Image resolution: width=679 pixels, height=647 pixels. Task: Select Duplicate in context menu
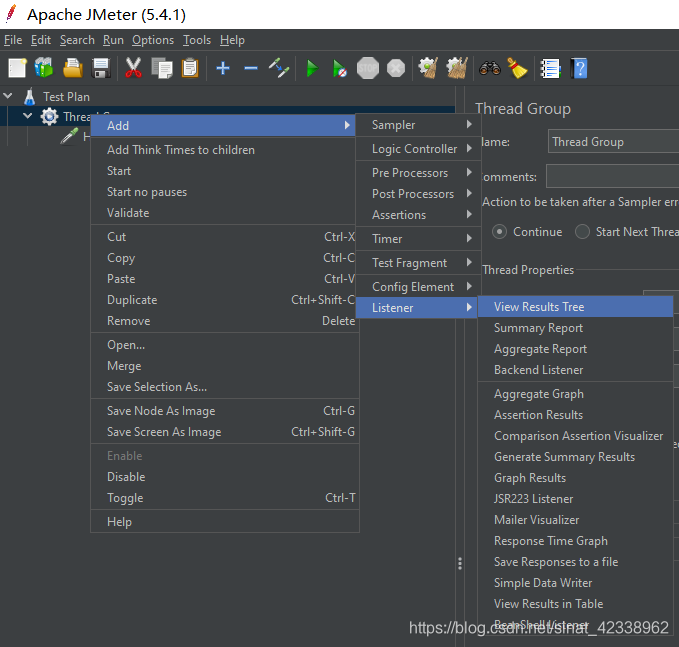click(x=223, y=300)
